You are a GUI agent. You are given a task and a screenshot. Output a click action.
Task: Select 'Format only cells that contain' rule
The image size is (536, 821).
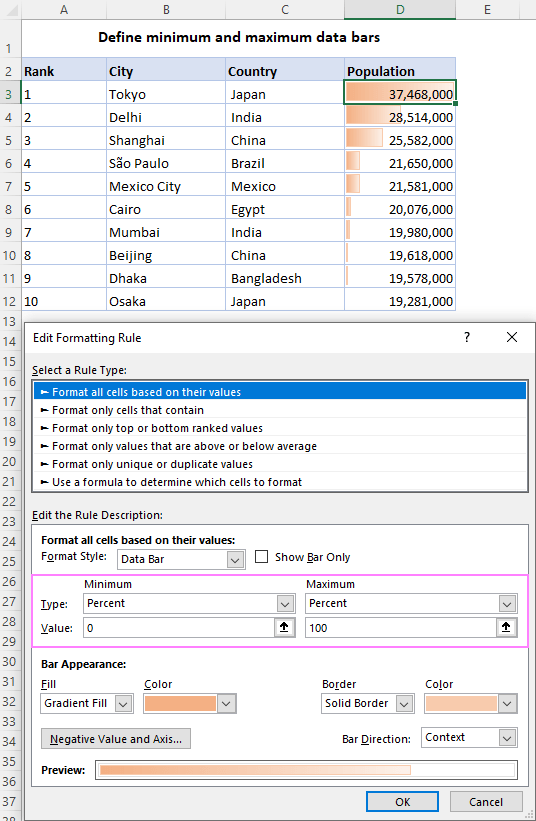[280, 410]
